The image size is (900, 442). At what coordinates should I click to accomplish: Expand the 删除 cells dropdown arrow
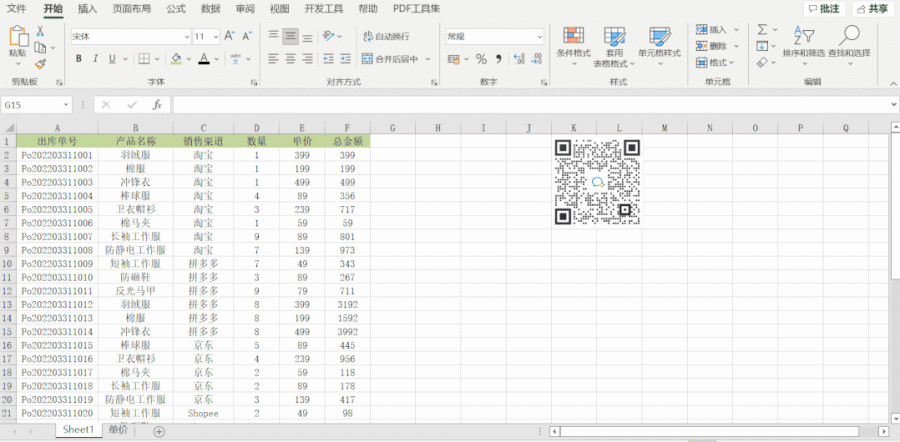(736, 46)
